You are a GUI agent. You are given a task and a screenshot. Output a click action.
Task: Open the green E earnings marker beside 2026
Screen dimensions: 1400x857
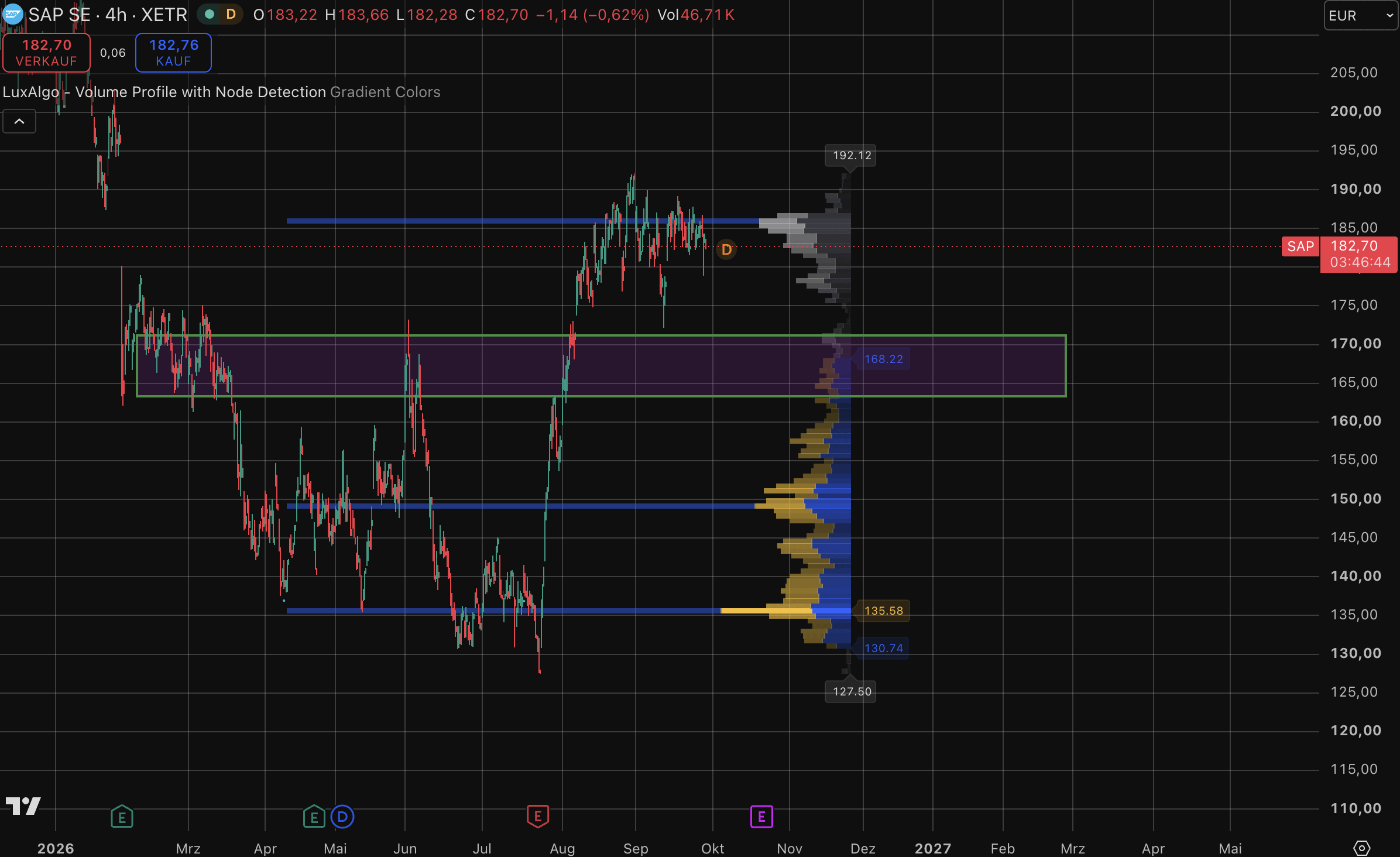point(122,817)
